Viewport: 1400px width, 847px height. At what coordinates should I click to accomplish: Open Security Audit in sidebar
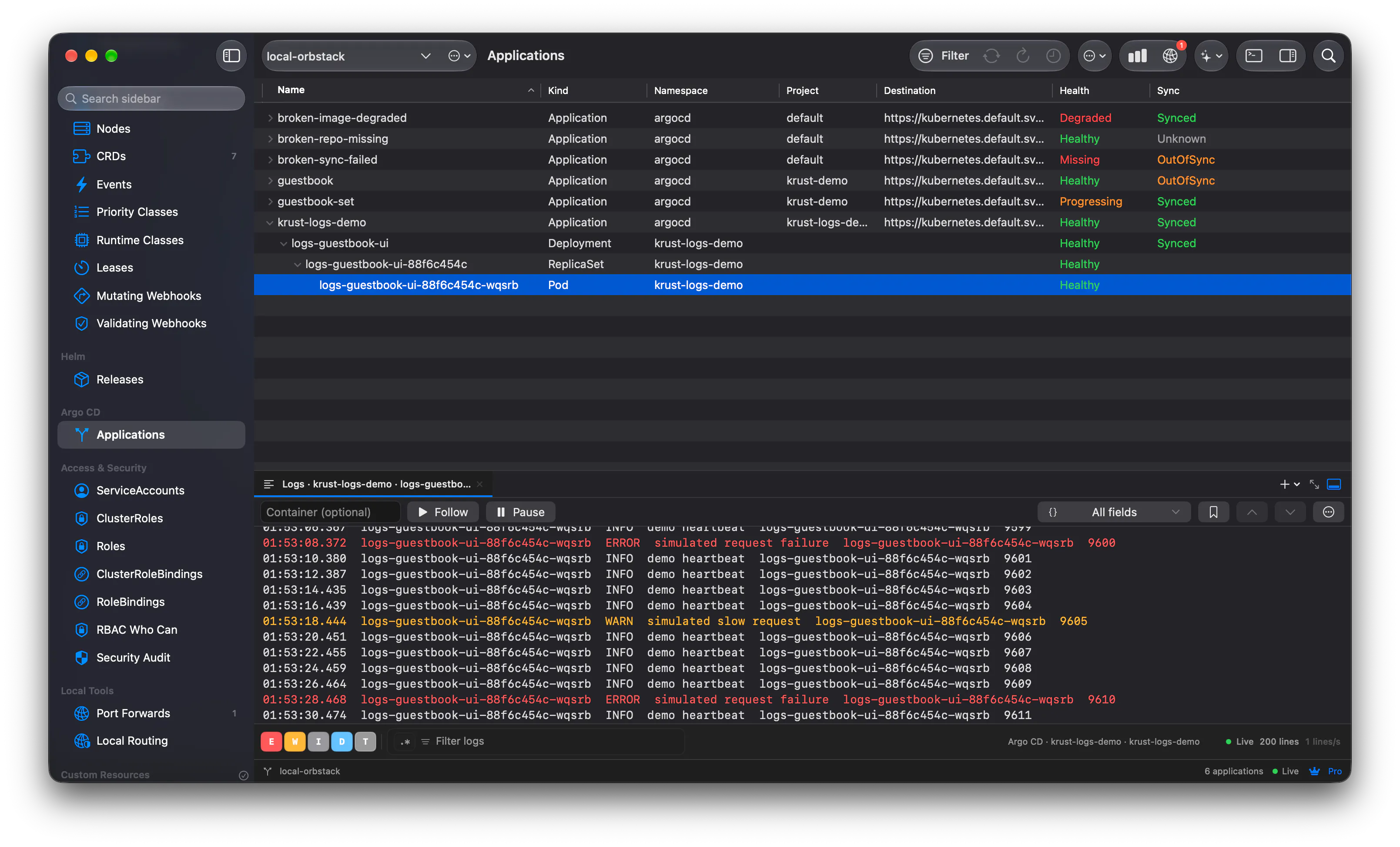pyautogui.click(x=151, y=657)
